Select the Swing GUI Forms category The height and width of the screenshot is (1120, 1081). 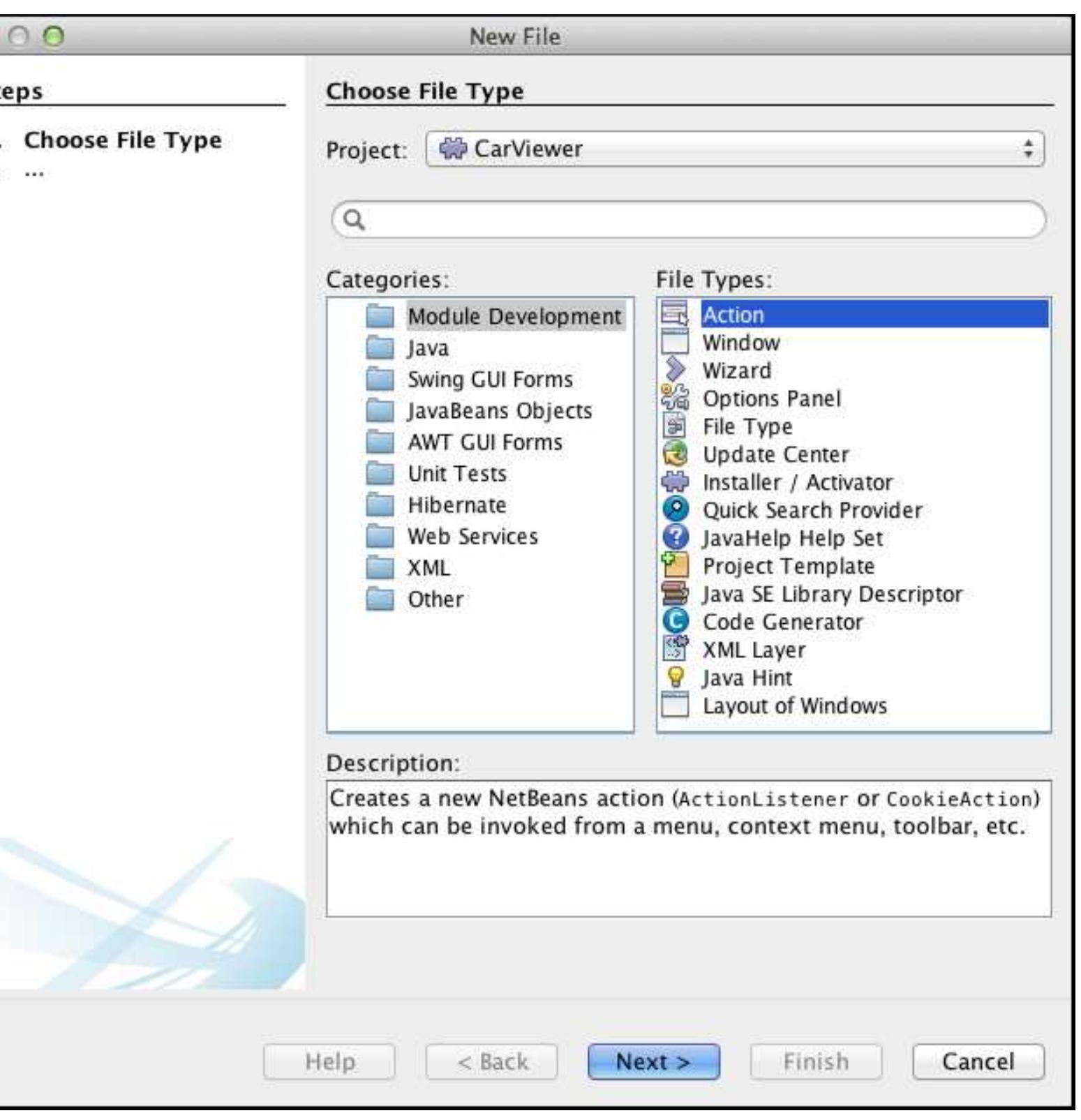coord(490,379)
